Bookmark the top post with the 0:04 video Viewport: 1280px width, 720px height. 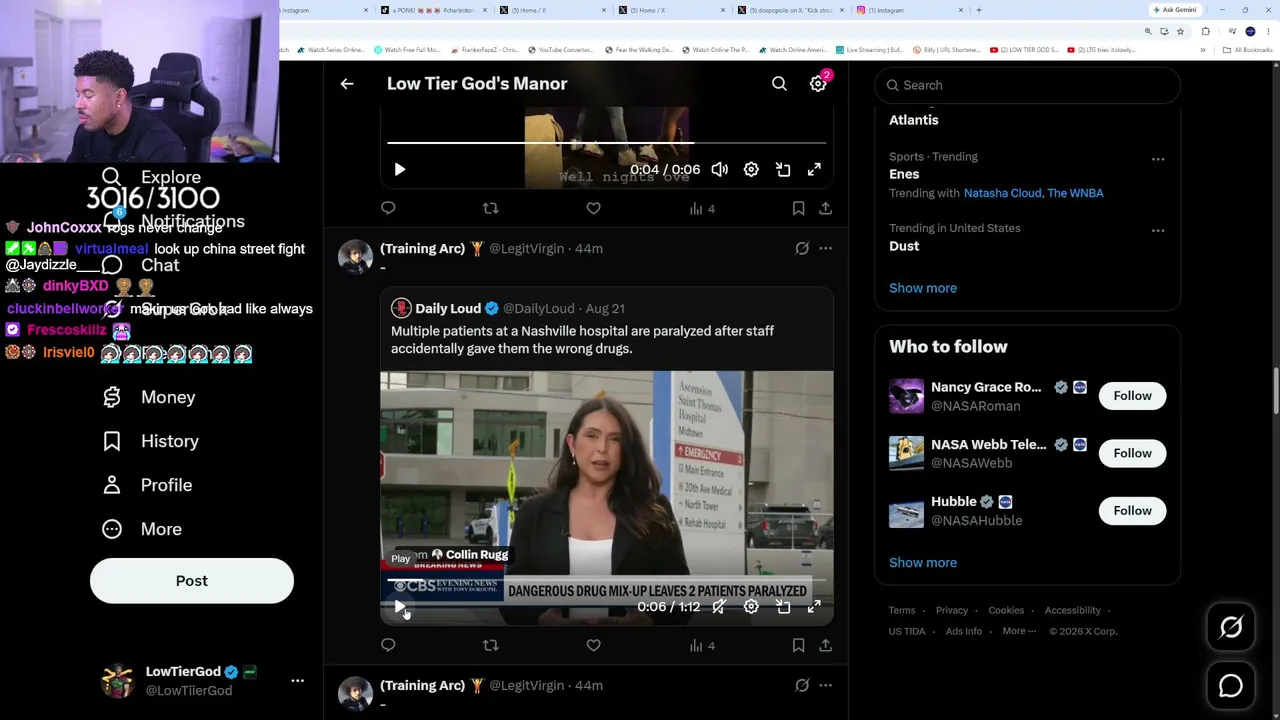(x=798, y=208)
